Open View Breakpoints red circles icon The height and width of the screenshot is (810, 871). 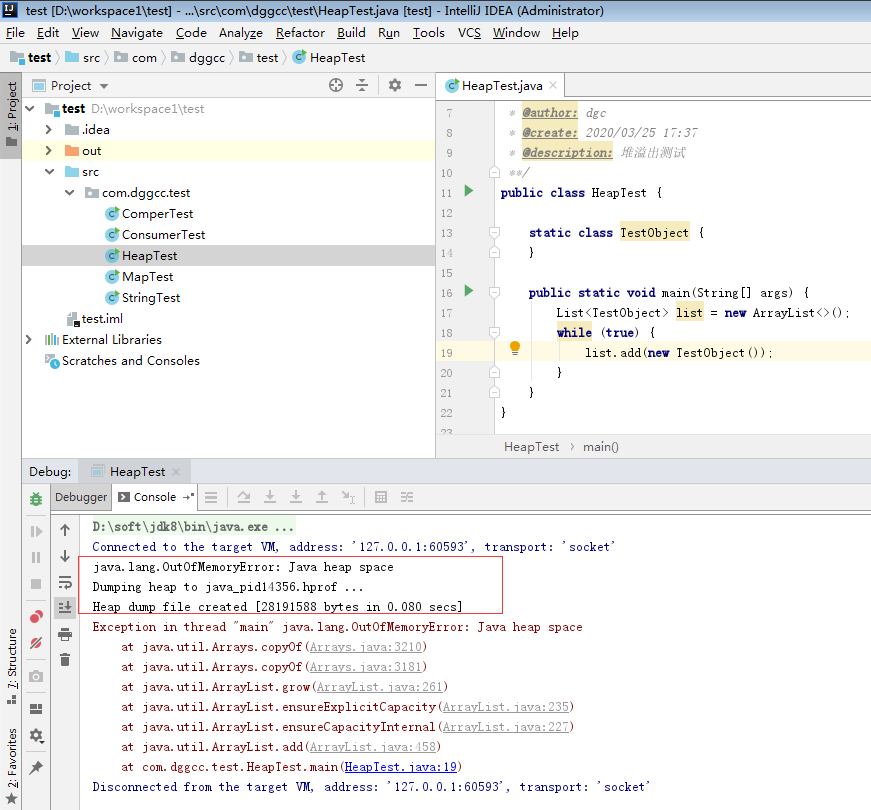coord(36,617)
